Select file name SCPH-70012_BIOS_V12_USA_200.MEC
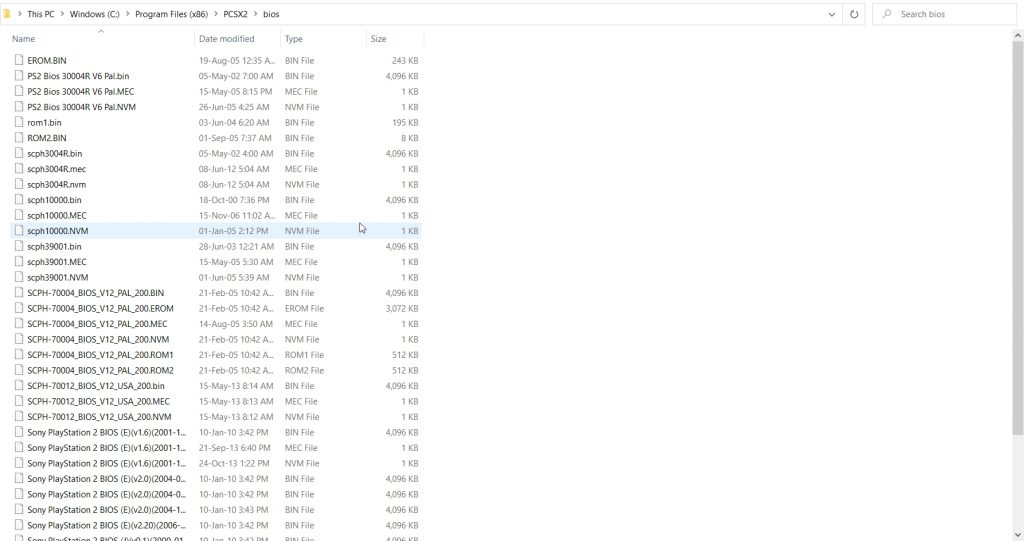Screen dimensions: 1024x541 pyautogui.click(x=99, y=401)
